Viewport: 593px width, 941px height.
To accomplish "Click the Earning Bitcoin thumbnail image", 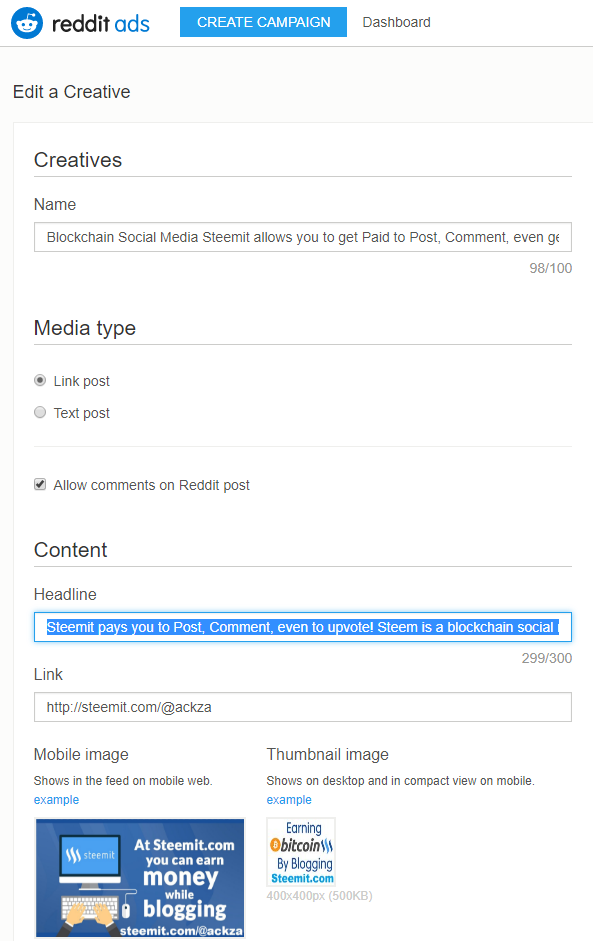I will (301, 852).
